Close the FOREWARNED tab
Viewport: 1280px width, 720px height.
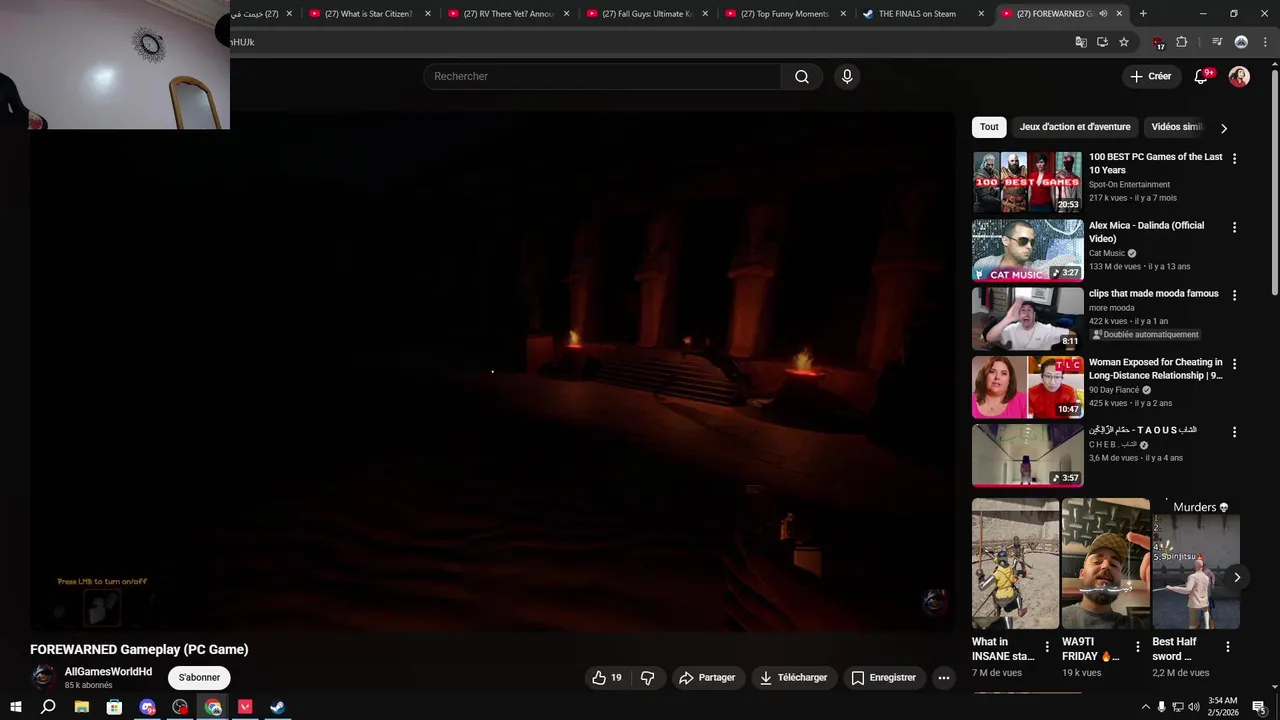tap(1119, 14)
